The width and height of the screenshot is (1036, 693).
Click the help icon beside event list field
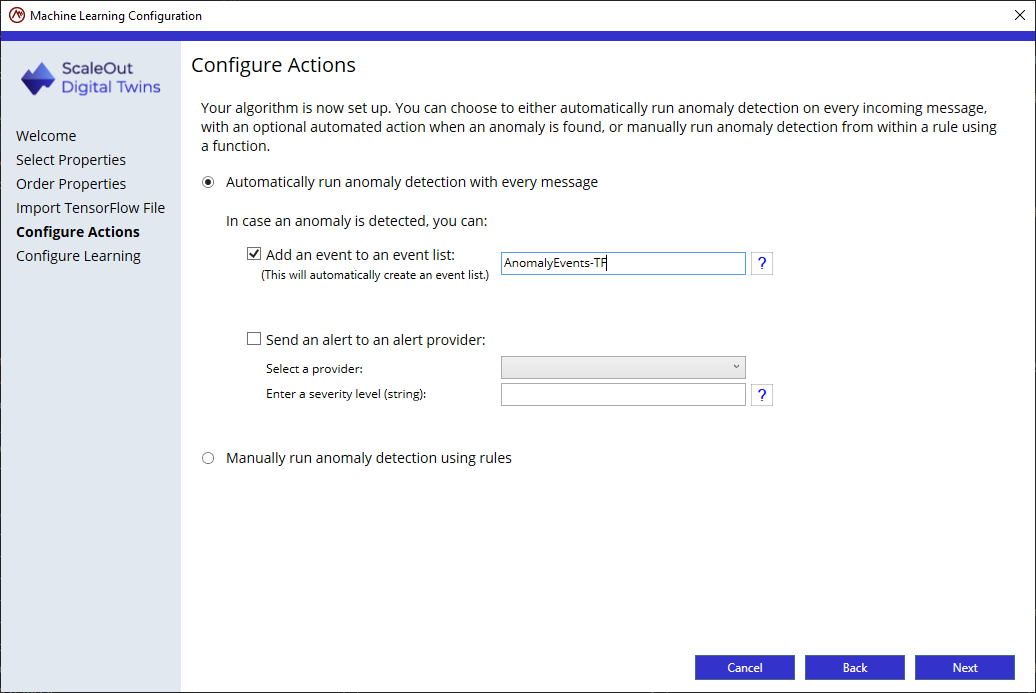point(761,264)
